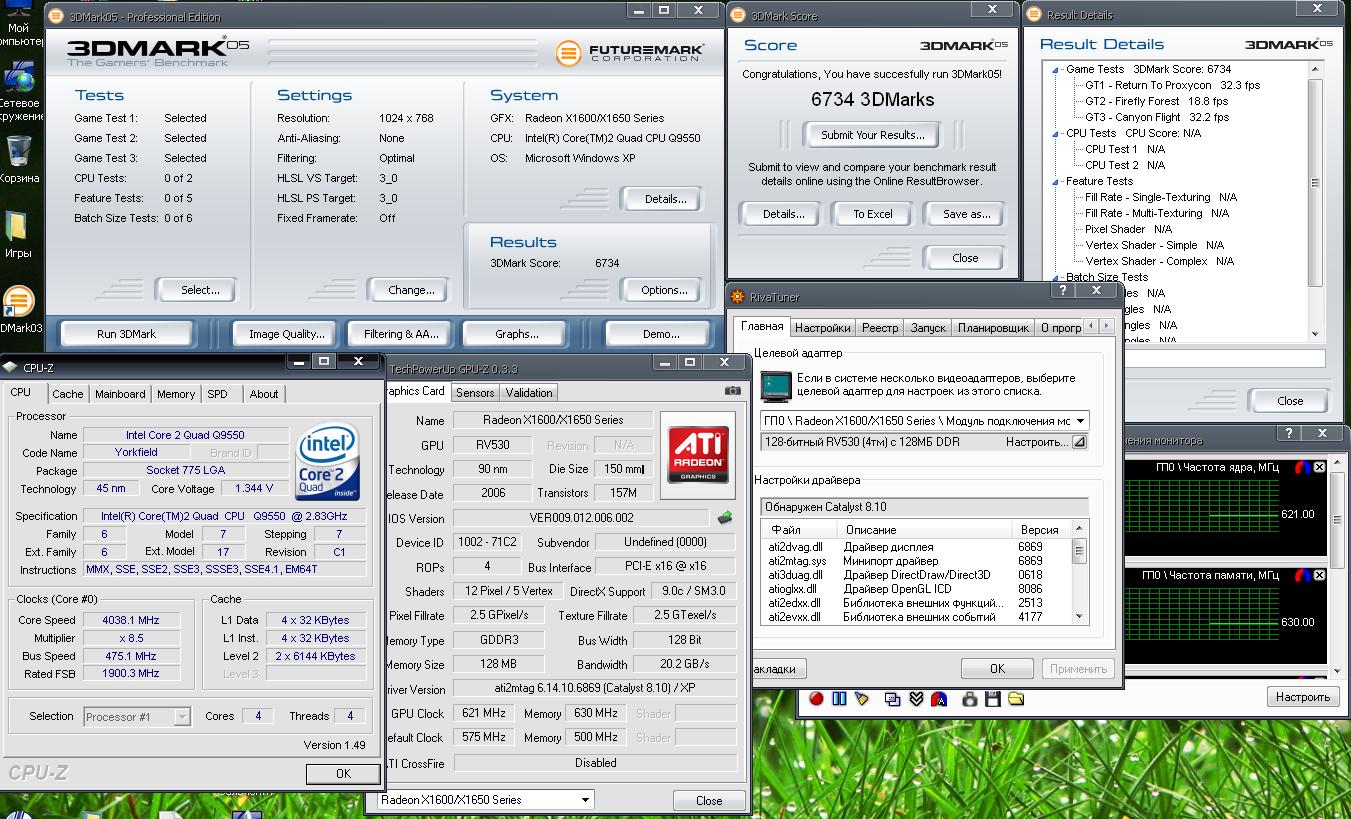
Task: Click the right tab scroll arrow in RivaTuner
Action: point(1106,326)
